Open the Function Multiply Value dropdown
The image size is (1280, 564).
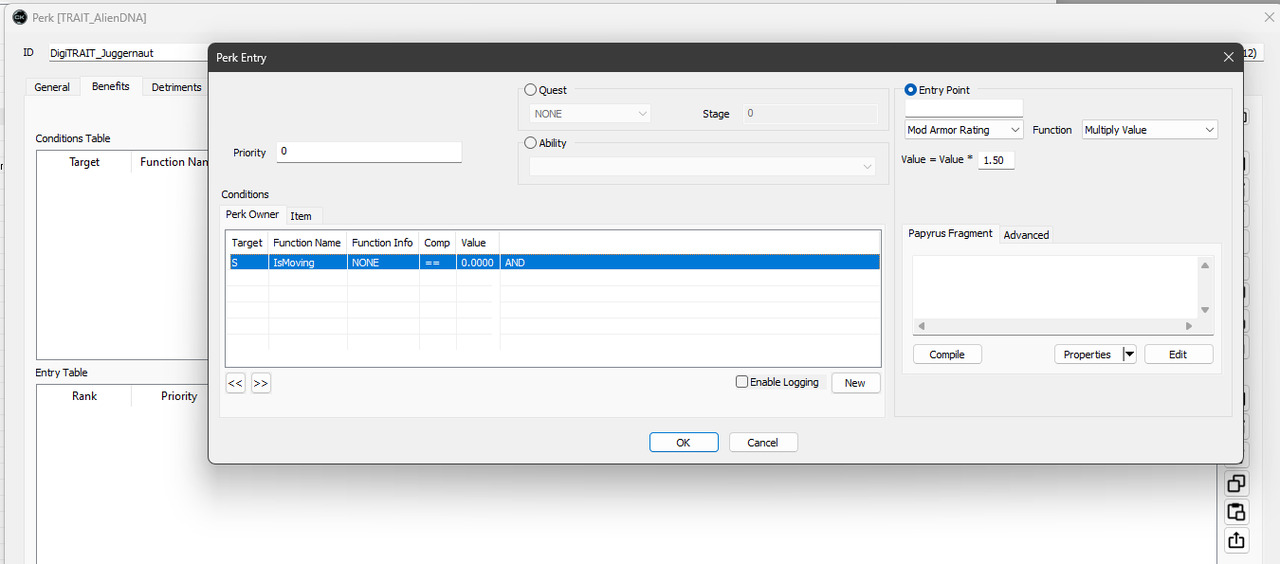point(1150,130)
